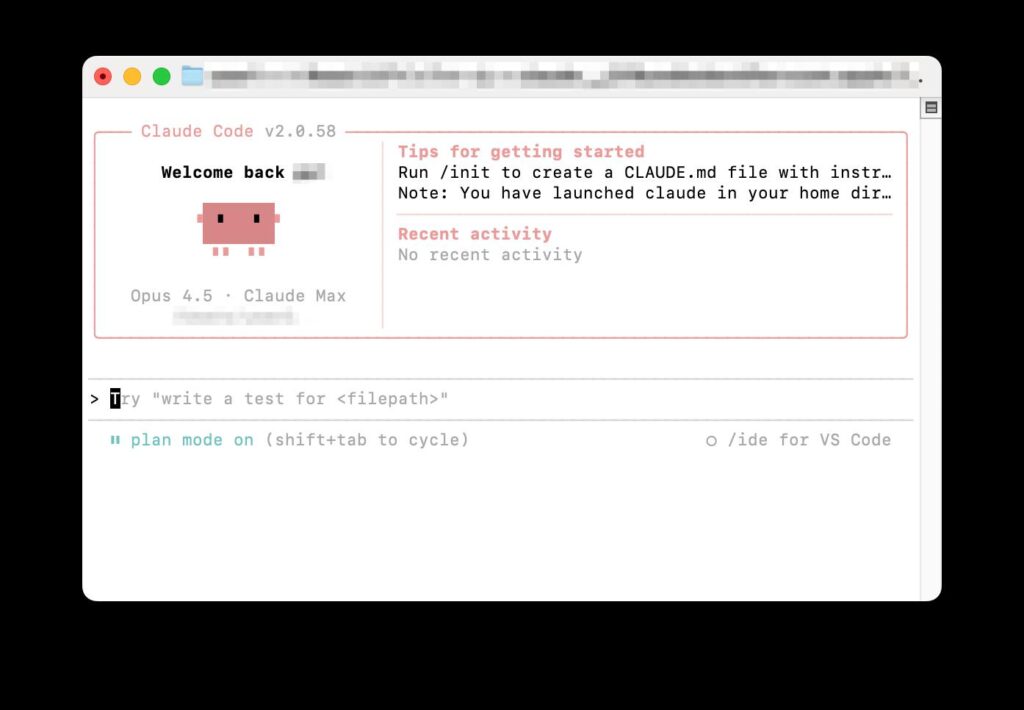The width and height of the screenshot is (1024, 710).
Task: Click the green zoom window button
Action: [161, 76]
